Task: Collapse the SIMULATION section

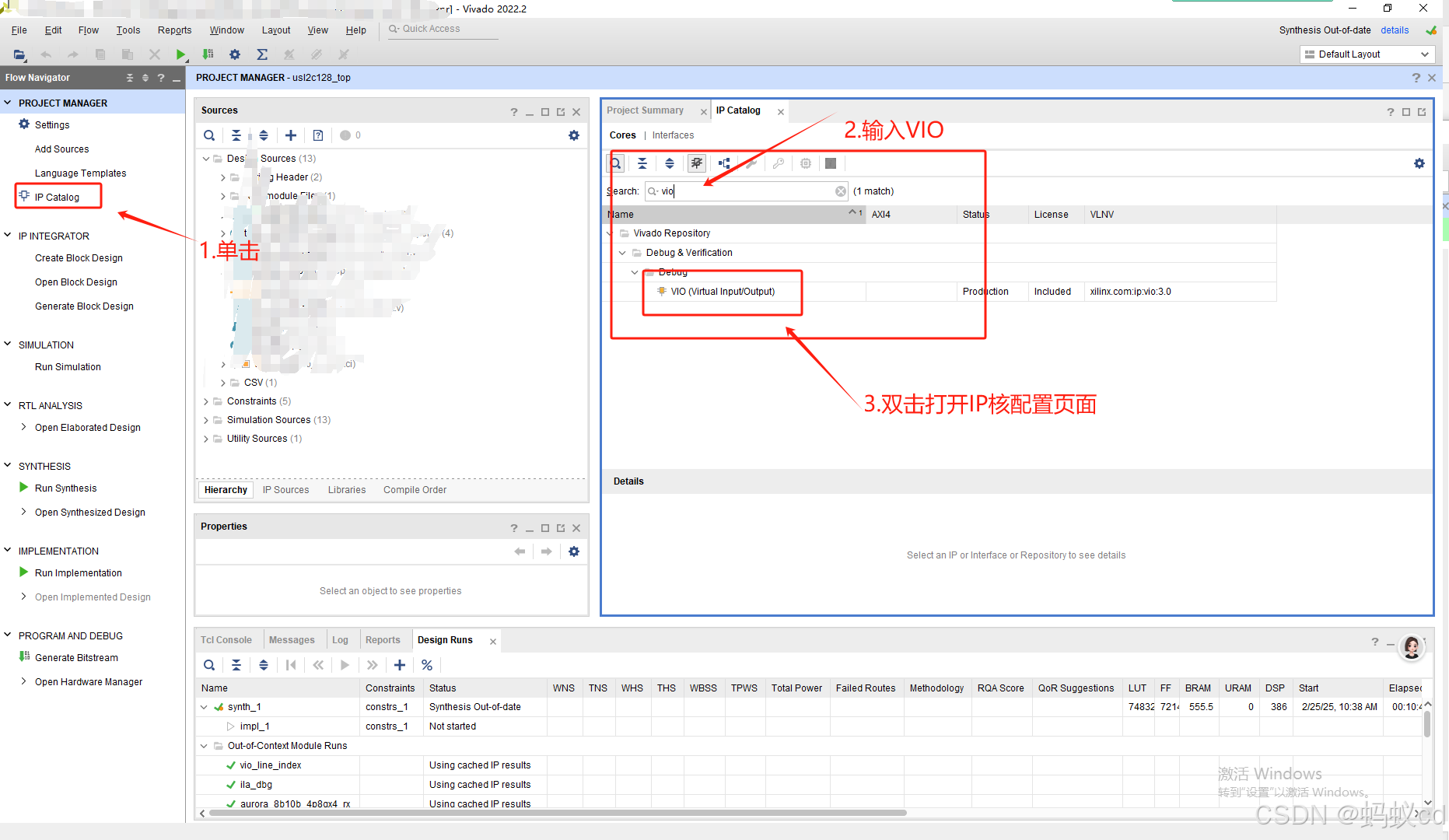Action: [x=8, y=345]
